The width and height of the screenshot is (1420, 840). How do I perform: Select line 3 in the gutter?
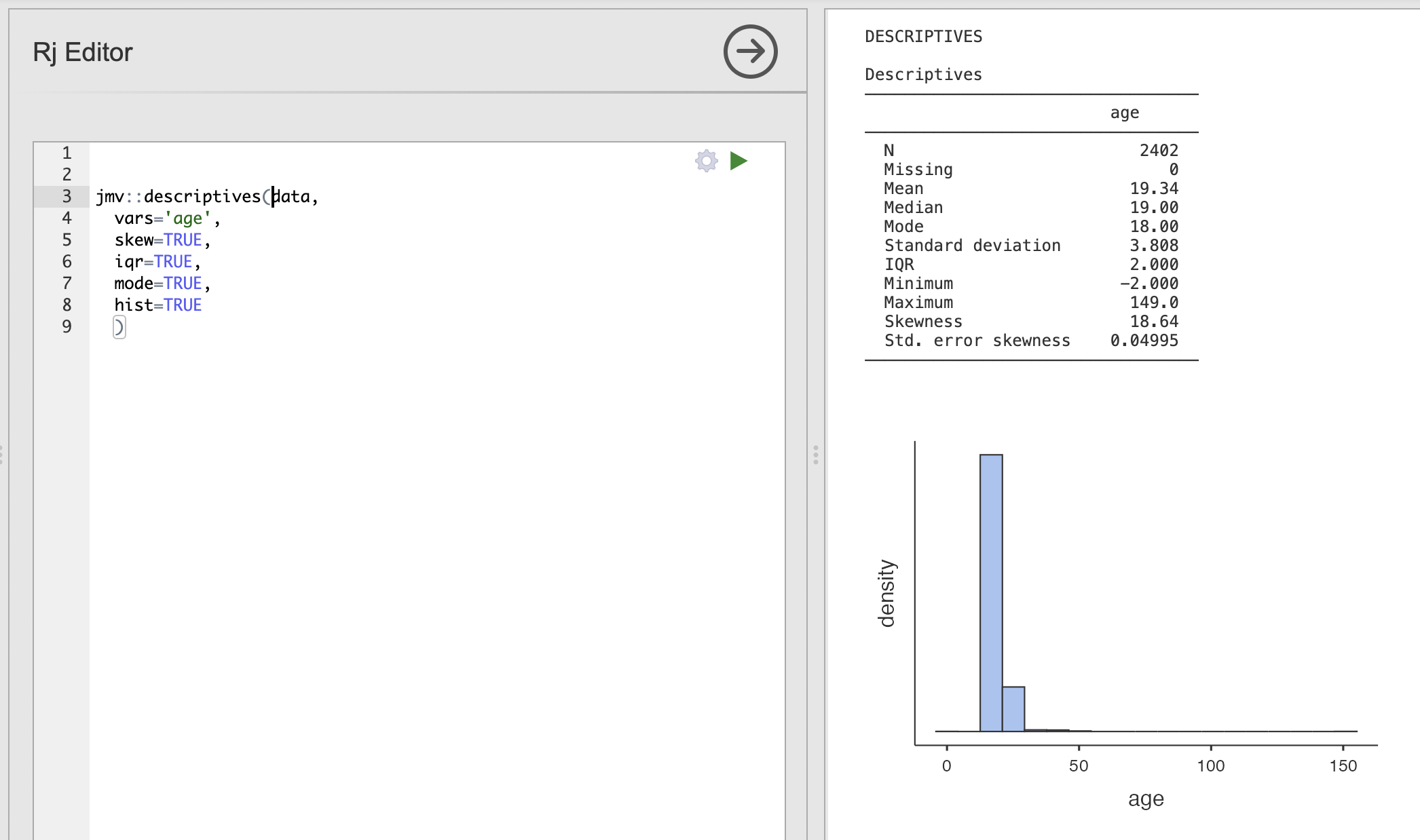(x=67, y=196)
